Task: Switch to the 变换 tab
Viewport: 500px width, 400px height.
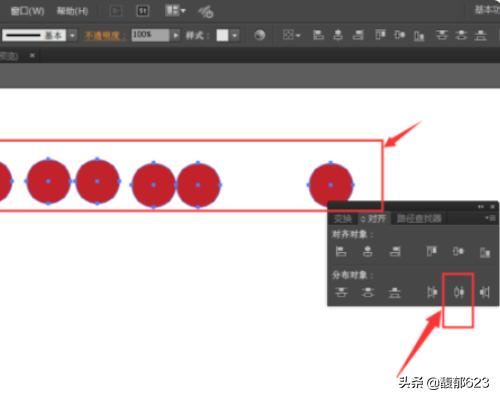Action: tap(343, 219)
